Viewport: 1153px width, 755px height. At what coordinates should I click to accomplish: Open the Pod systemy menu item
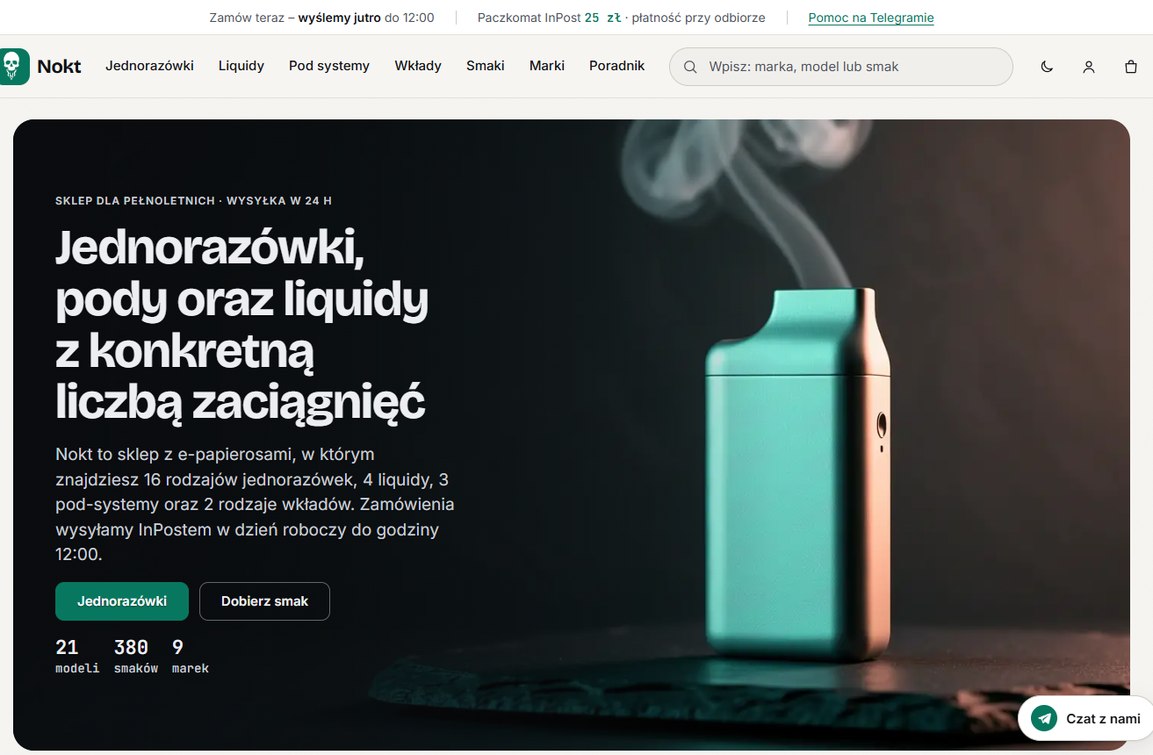[329, 66]
